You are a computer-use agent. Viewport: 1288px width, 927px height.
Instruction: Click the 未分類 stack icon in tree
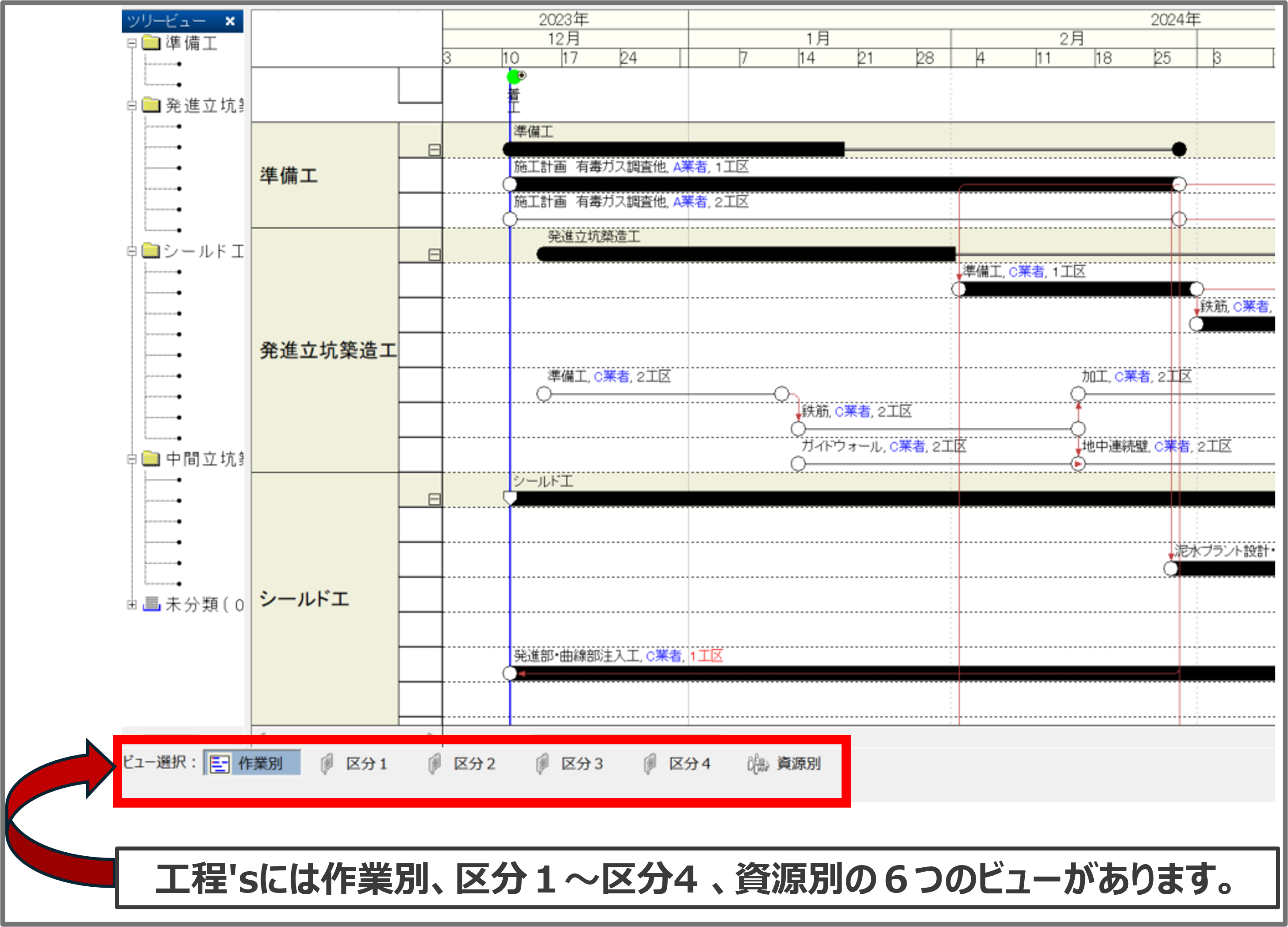tap(151, 604)
